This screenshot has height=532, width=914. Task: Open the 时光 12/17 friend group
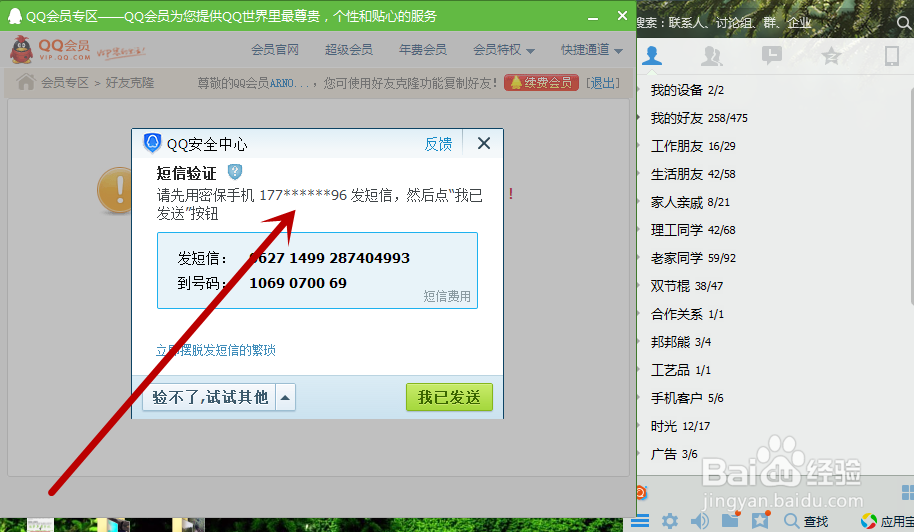coord(680,426)
